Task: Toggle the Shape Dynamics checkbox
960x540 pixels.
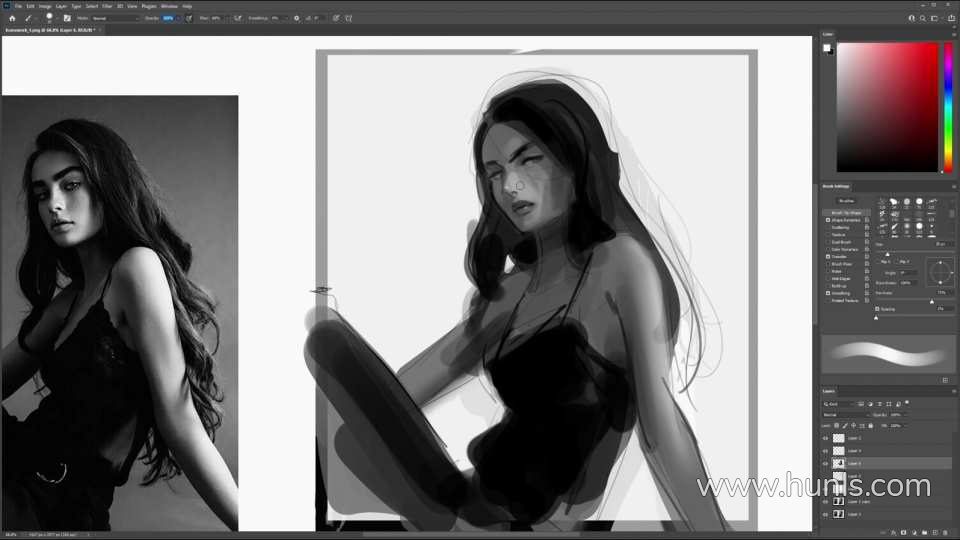Action: tap(828, 220)
